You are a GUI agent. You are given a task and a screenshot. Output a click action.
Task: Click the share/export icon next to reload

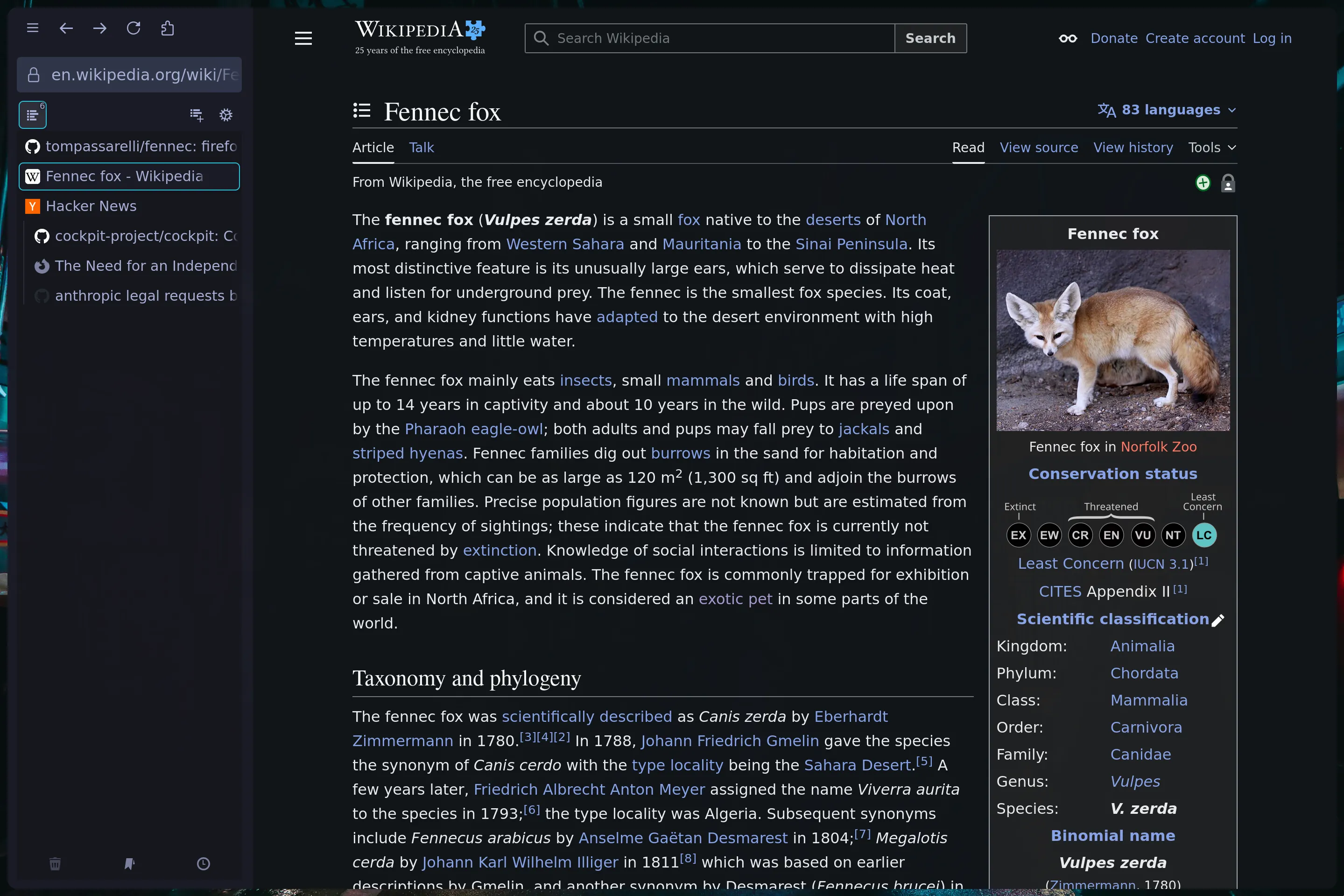(167, 28)
